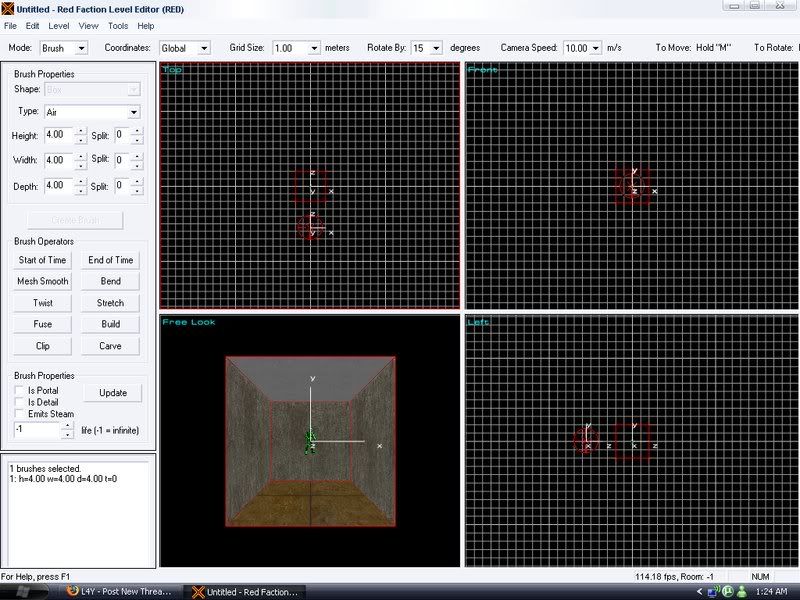This screenshot has width=800, height=600.
Task: Click the network icon in system tray
Action: coord(713,592)
